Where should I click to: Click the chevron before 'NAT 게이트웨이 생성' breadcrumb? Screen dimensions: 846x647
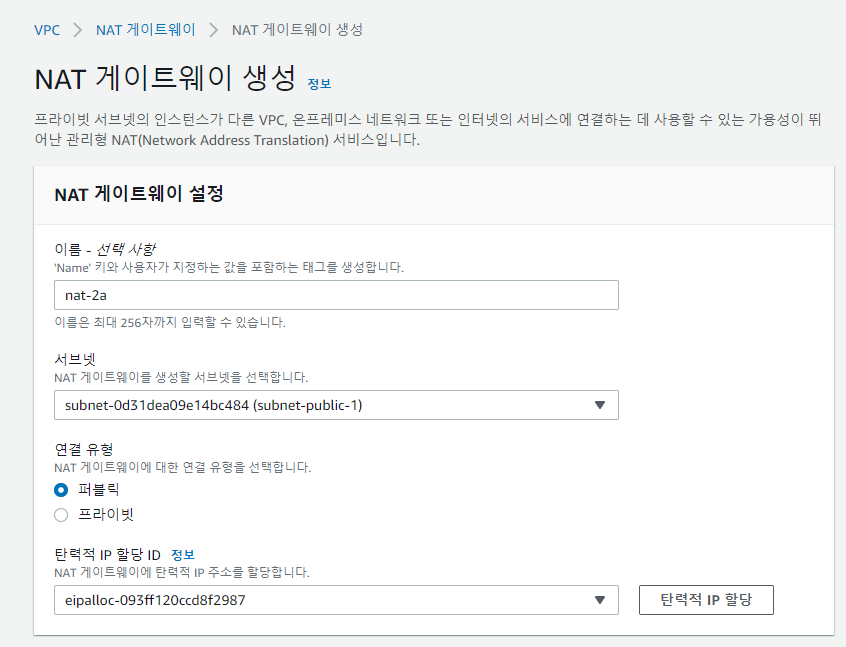[214, 30]
